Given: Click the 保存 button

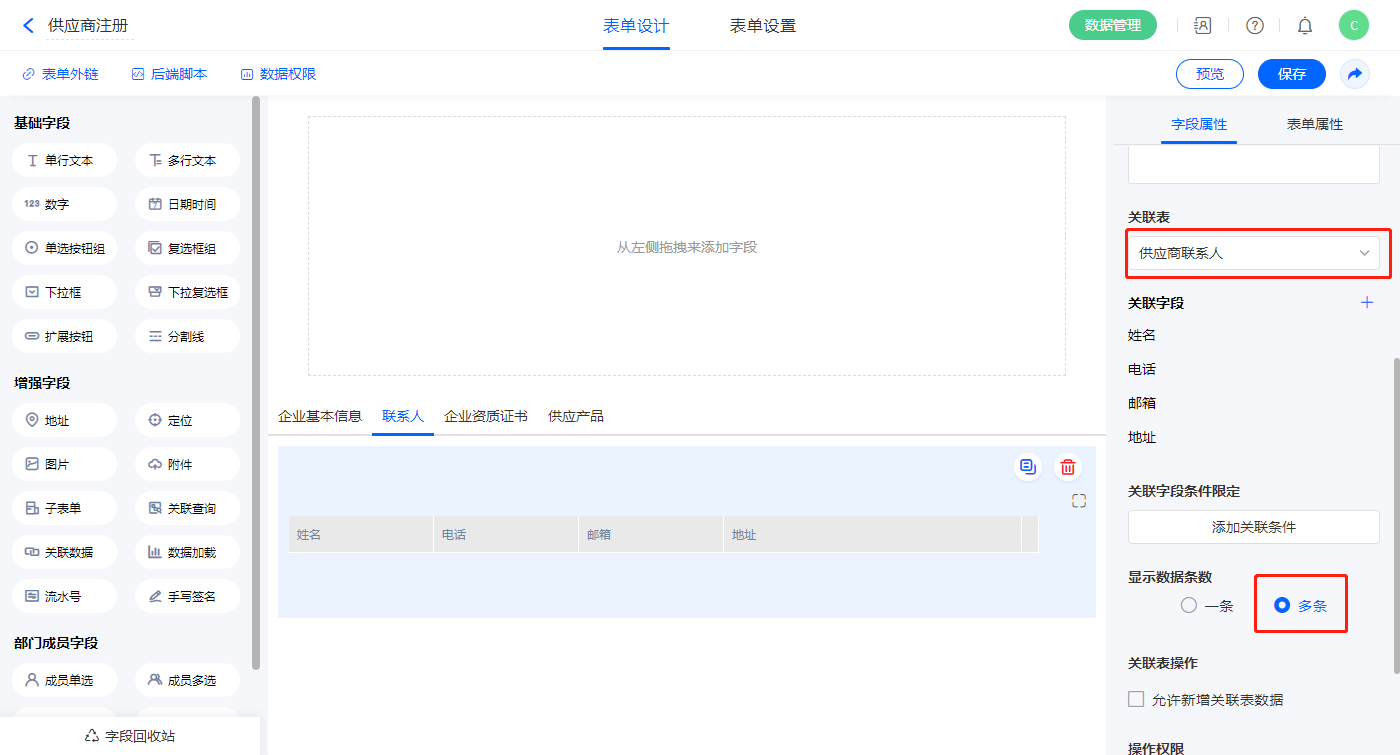Looking at the screenshot, I should [x=1291, y=74].
